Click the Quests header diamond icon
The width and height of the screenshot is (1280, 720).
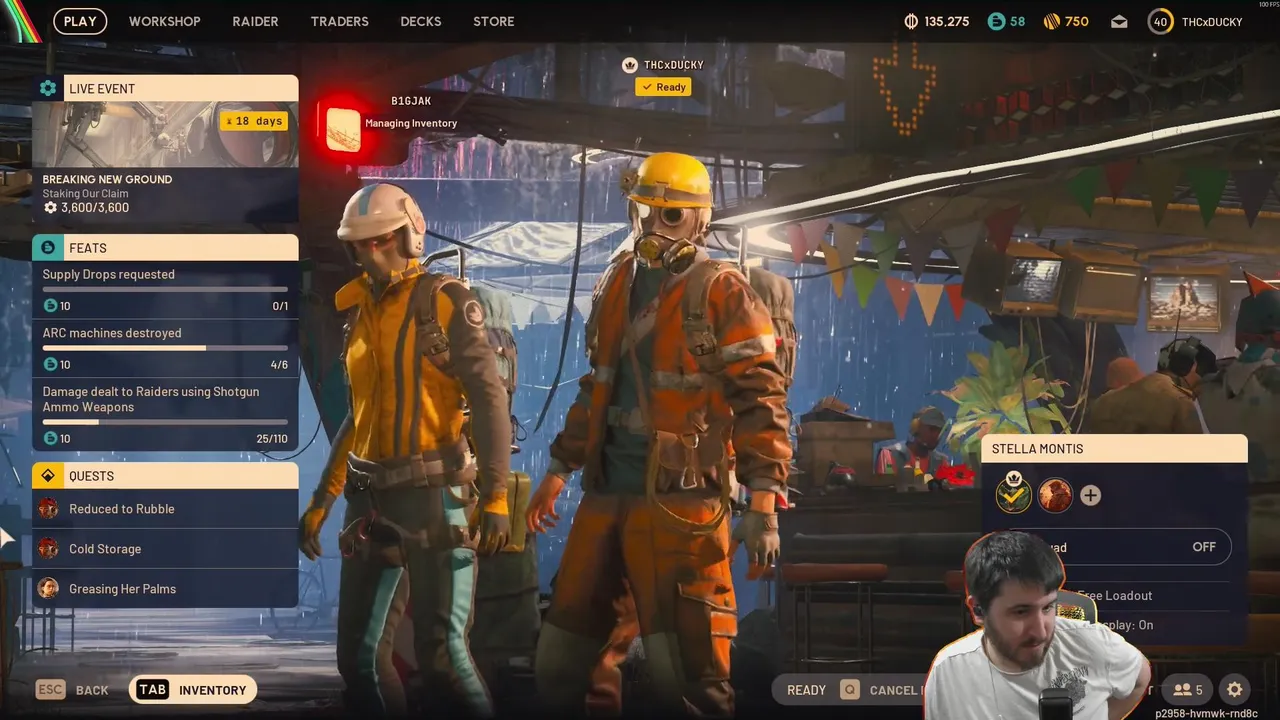[48, 475]
